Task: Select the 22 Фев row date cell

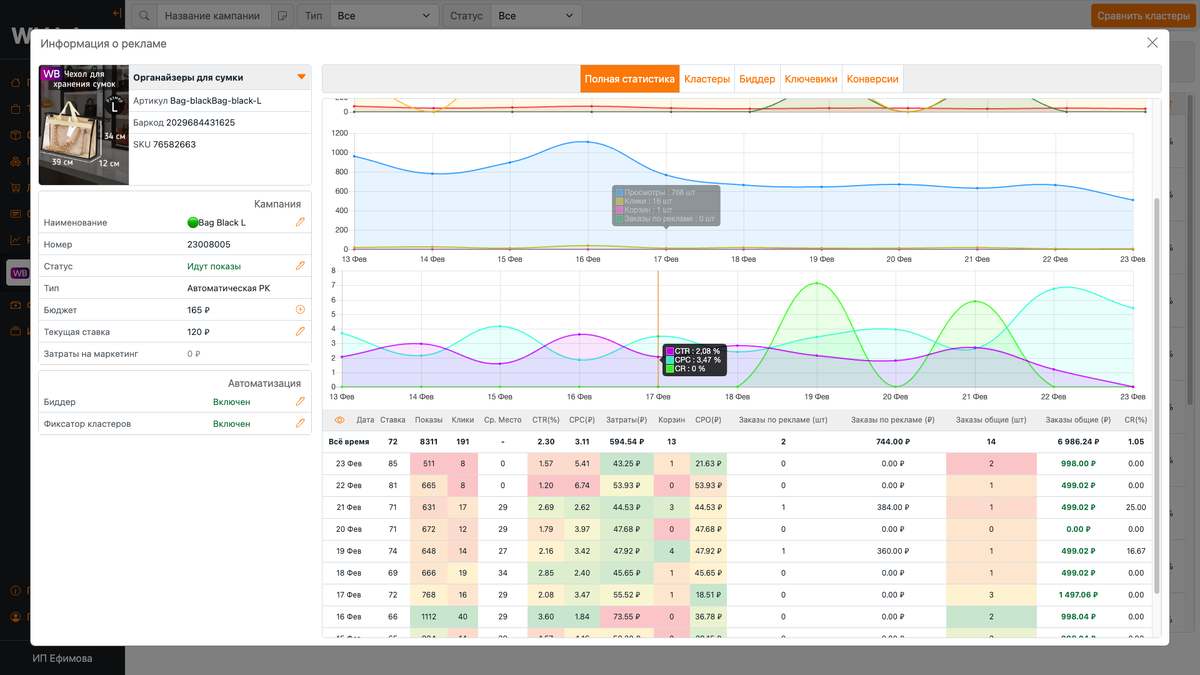Action: click(349, 485)
